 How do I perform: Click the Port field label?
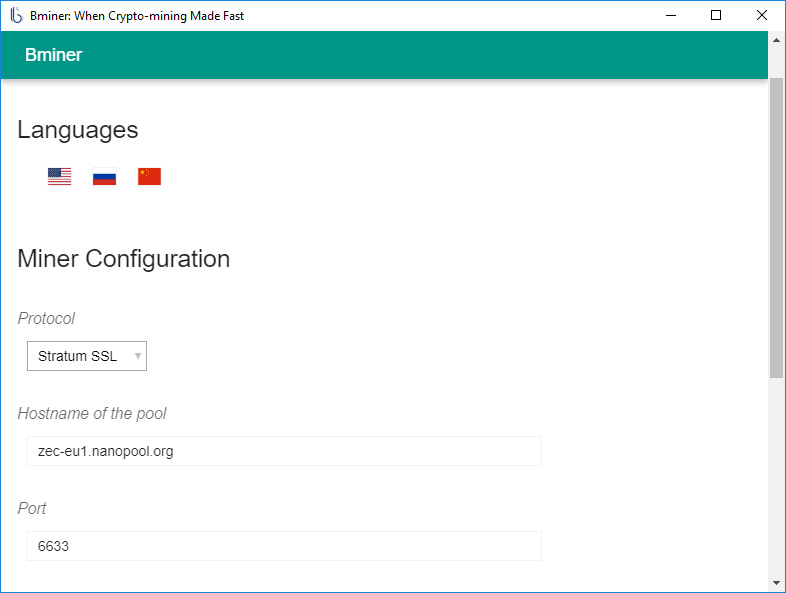pyautogui.click(x=32, y=509)
